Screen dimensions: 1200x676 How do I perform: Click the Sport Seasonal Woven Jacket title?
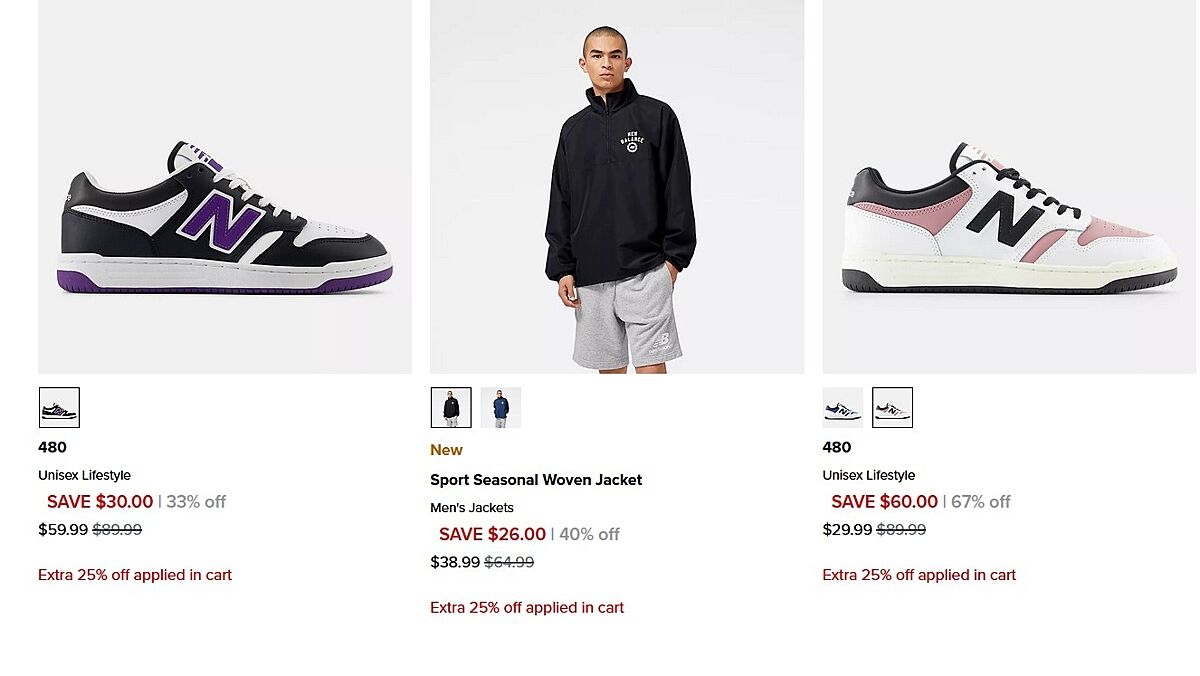click(x=536, y=480)
